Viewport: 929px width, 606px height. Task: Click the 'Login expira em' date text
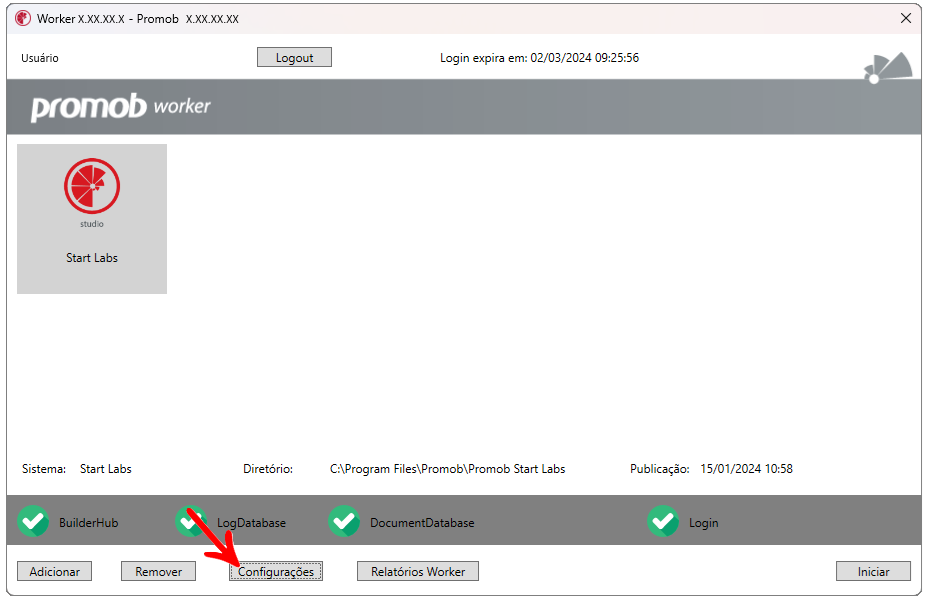coord(539,58)
